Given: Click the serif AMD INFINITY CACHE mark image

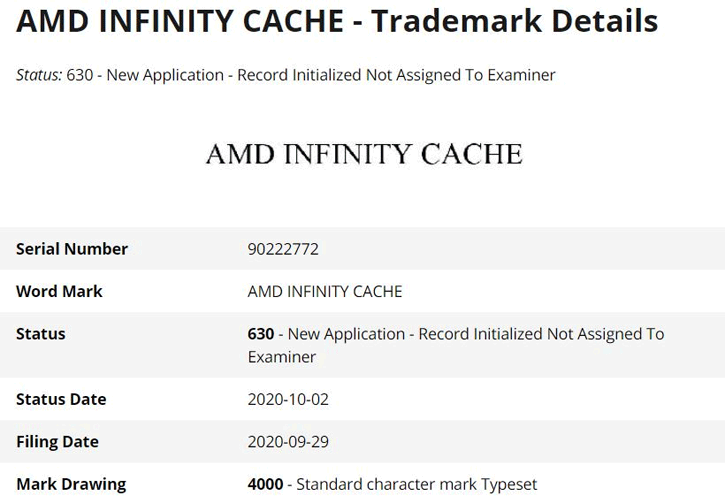Looking at the screenshot, I should click(364, 154).
